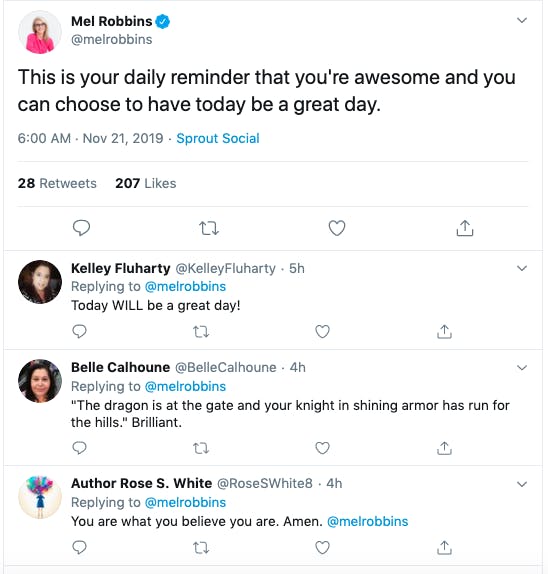This screenshot has height=574, width=548.
Task: View the 207 Likes list
Action: tap(146, 183)
